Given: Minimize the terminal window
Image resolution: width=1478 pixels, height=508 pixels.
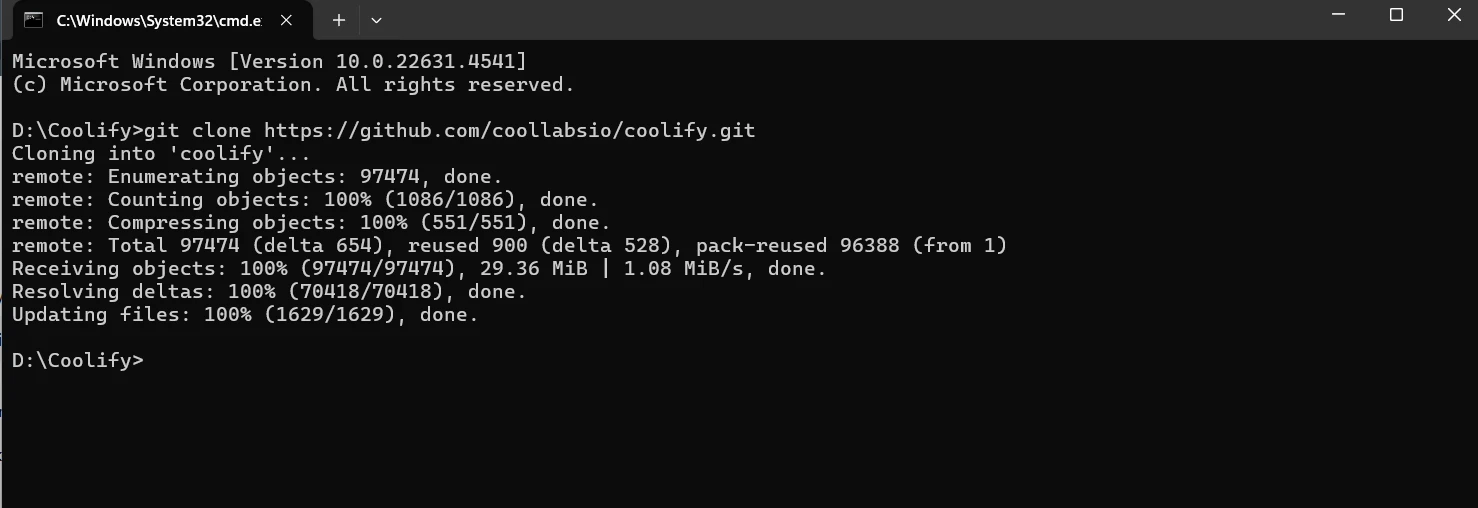Looking at the screenshot, I should click(1339, 15).
